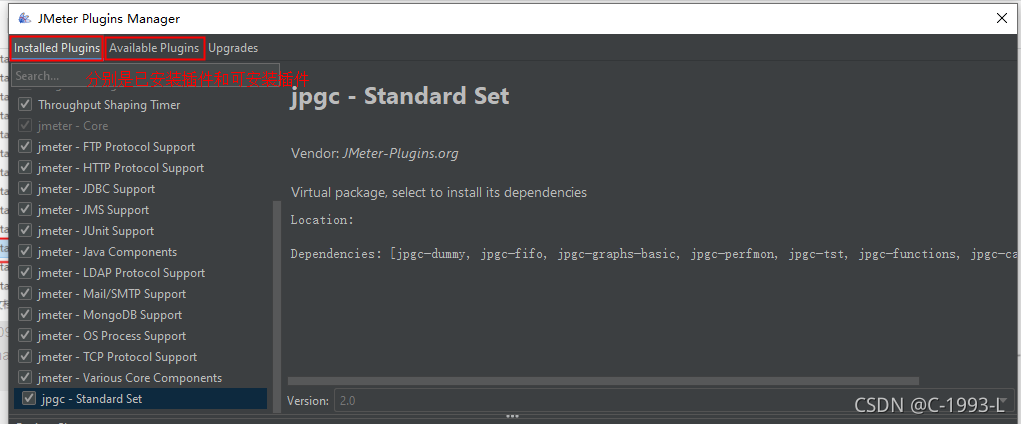The height and width of the screenshot is (424, 1021).
Task: Open the Upgrades tab
Action: (x=233, y=48)
